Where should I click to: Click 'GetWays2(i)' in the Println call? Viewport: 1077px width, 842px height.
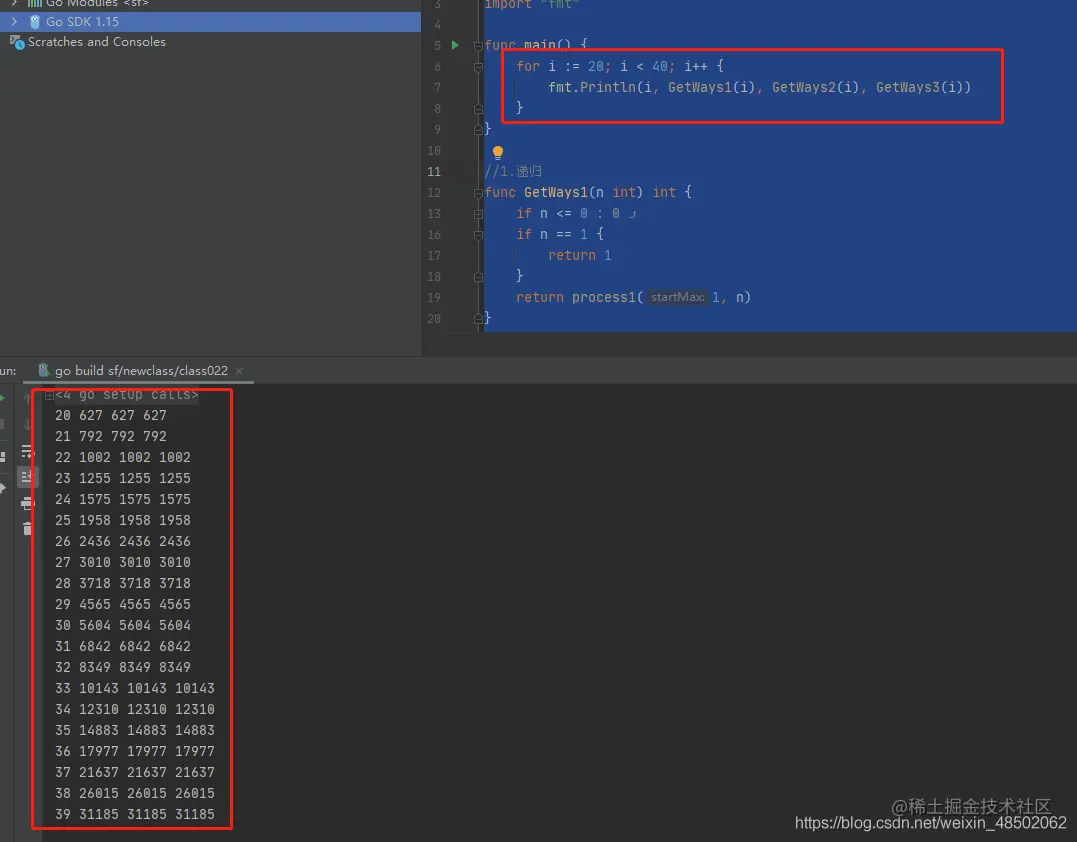815,87
